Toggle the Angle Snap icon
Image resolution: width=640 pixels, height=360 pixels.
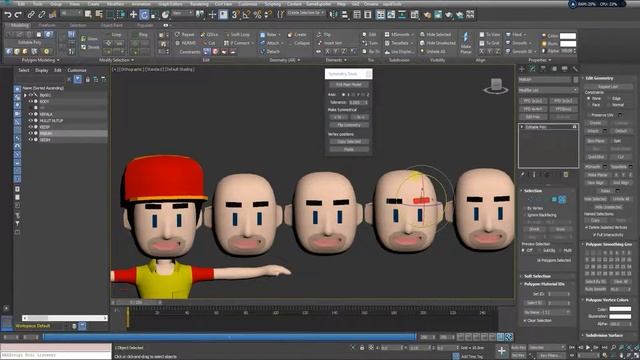coord(246,15)
